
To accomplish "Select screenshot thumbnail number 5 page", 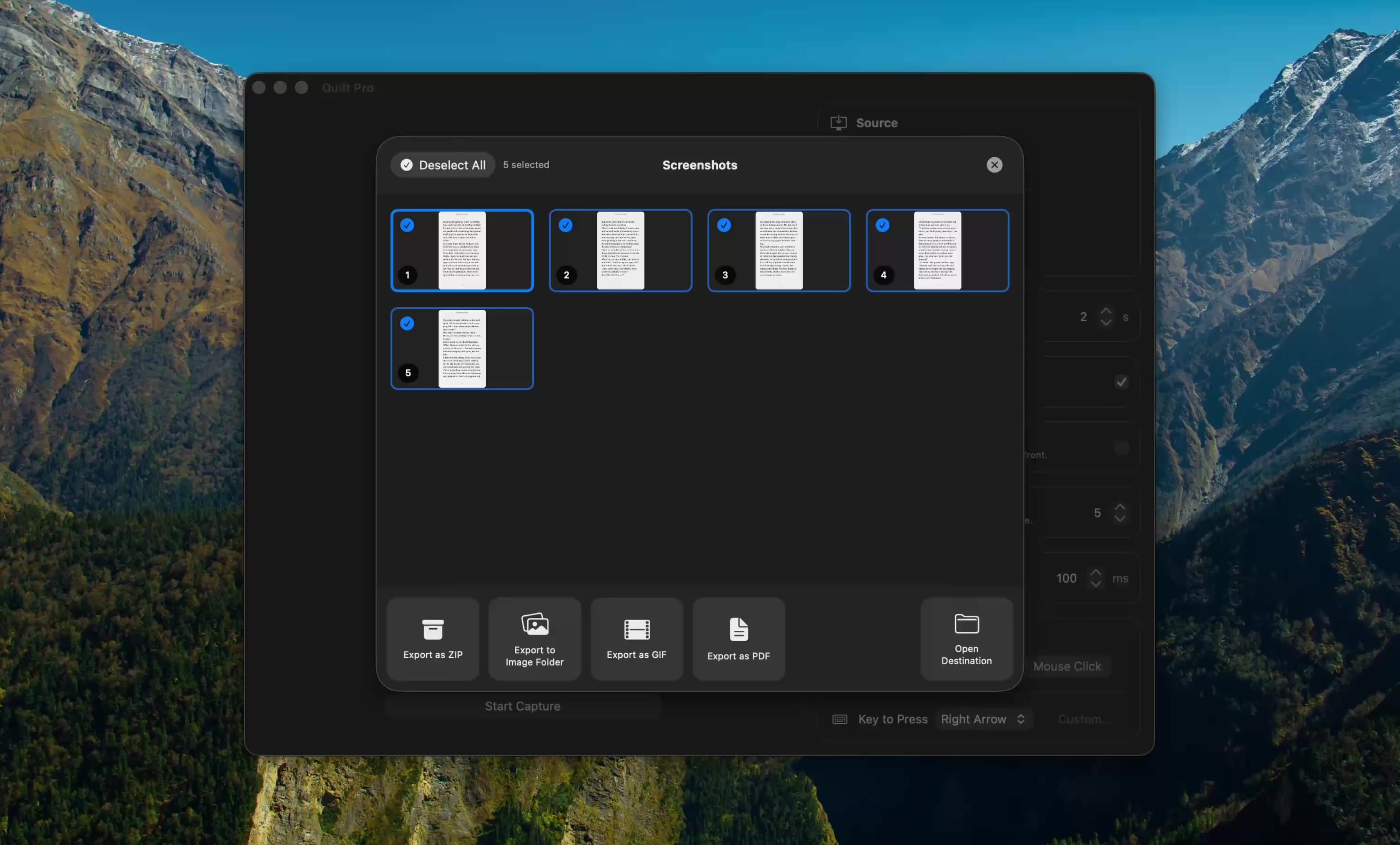I will tap(462, 349).
